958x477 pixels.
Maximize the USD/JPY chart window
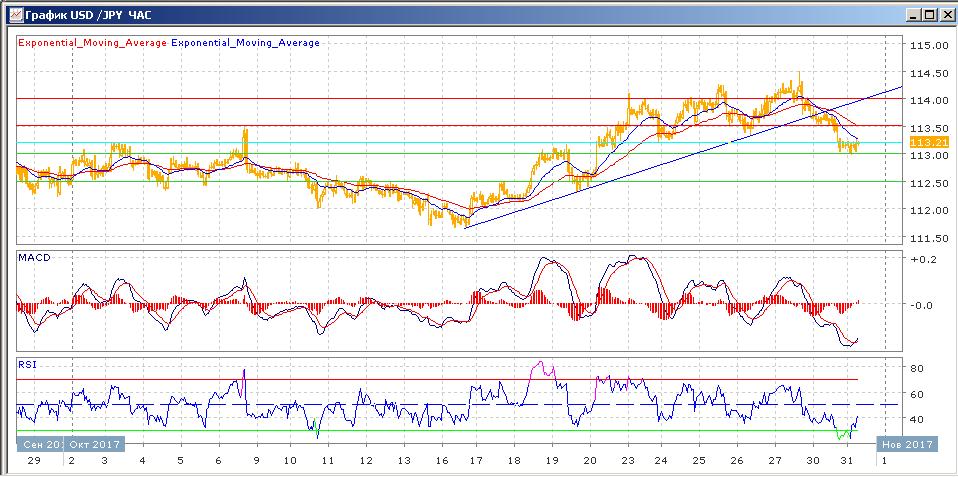(929, 15)
